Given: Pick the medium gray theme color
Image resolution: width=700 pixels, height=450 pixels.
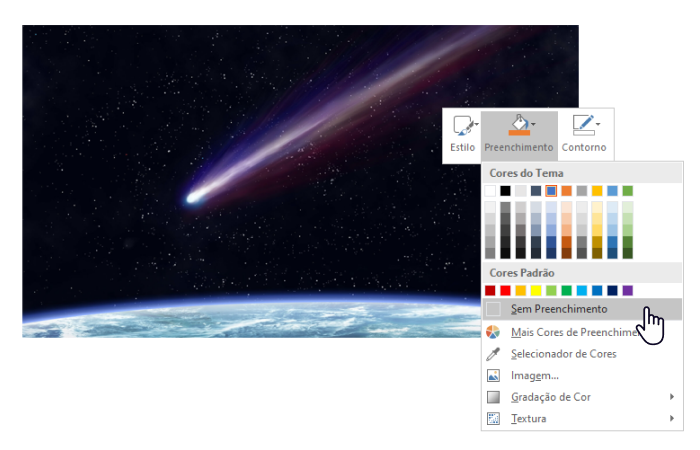Looking at the screenshot, I should tap(582, 191).
